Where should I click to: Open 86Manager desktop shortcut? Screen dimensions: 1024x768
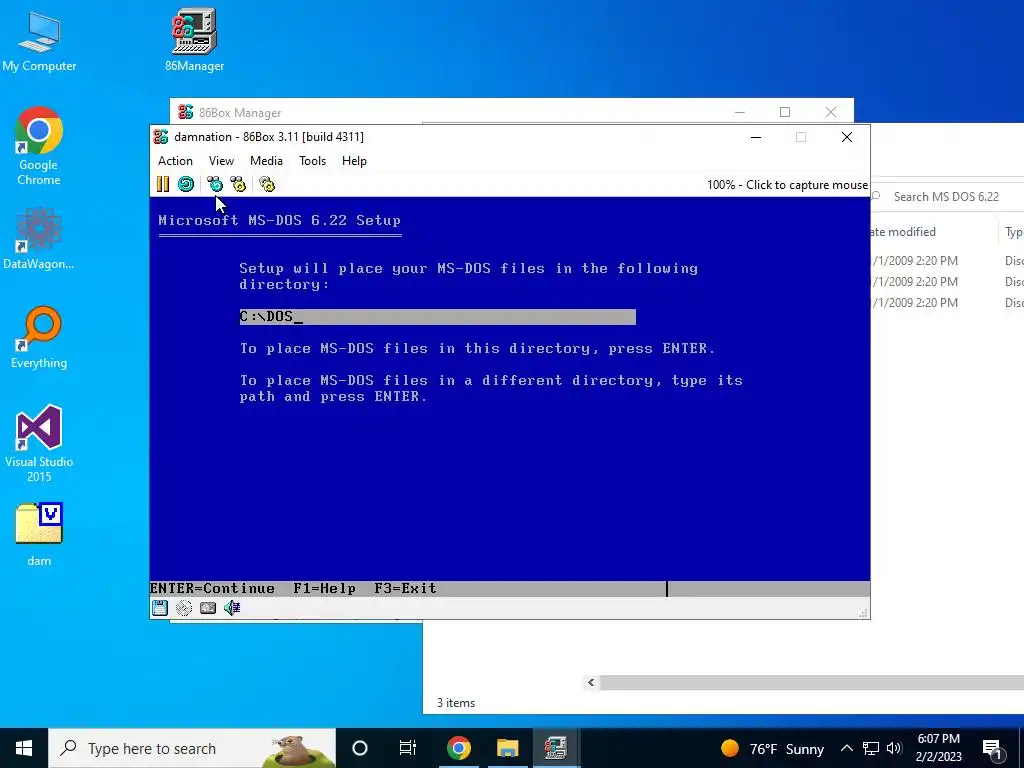pos(194,39)
